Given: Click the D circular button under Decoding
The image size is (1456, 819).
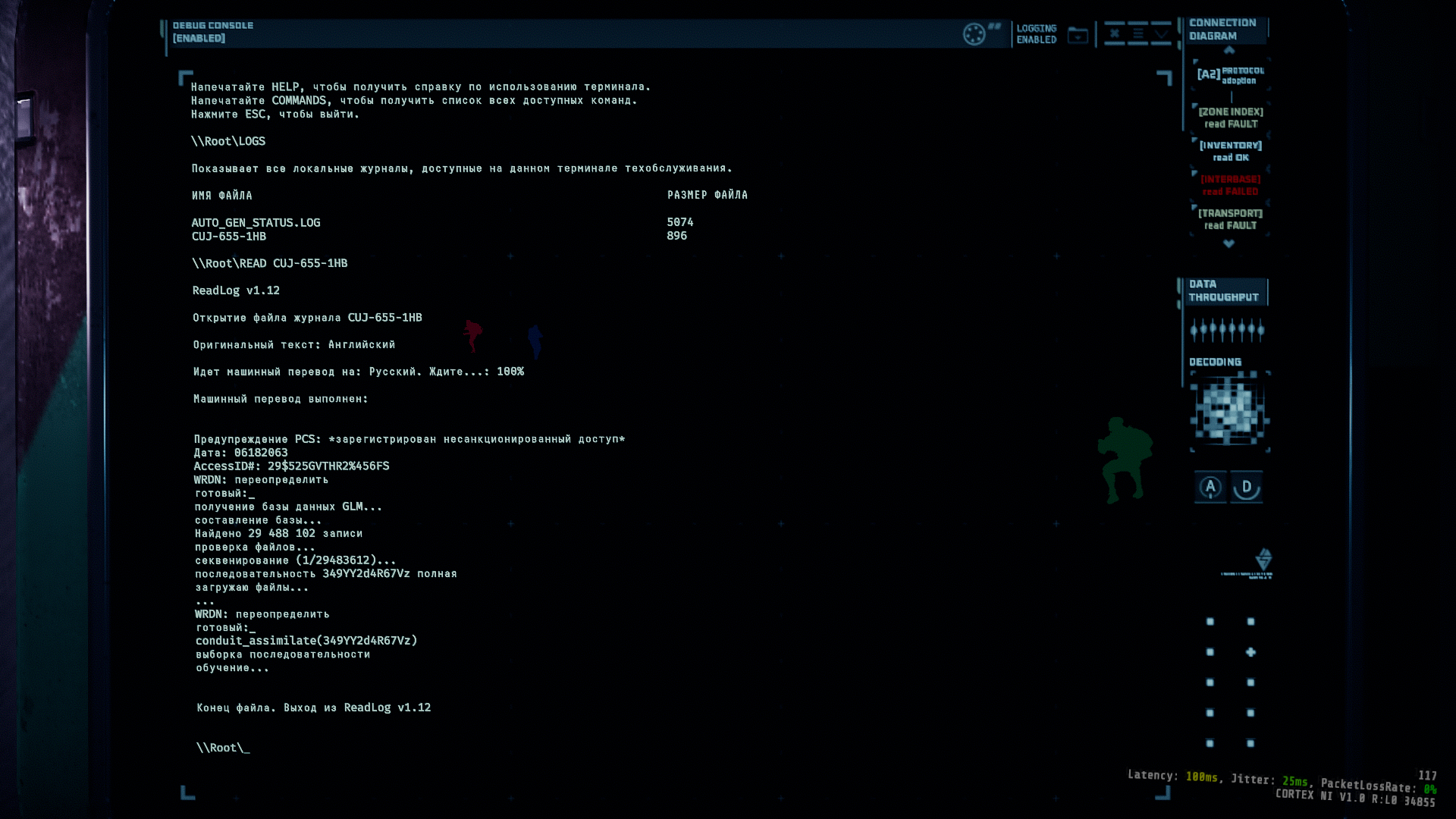Looking at the screenshot, I should click(1247, 487).
